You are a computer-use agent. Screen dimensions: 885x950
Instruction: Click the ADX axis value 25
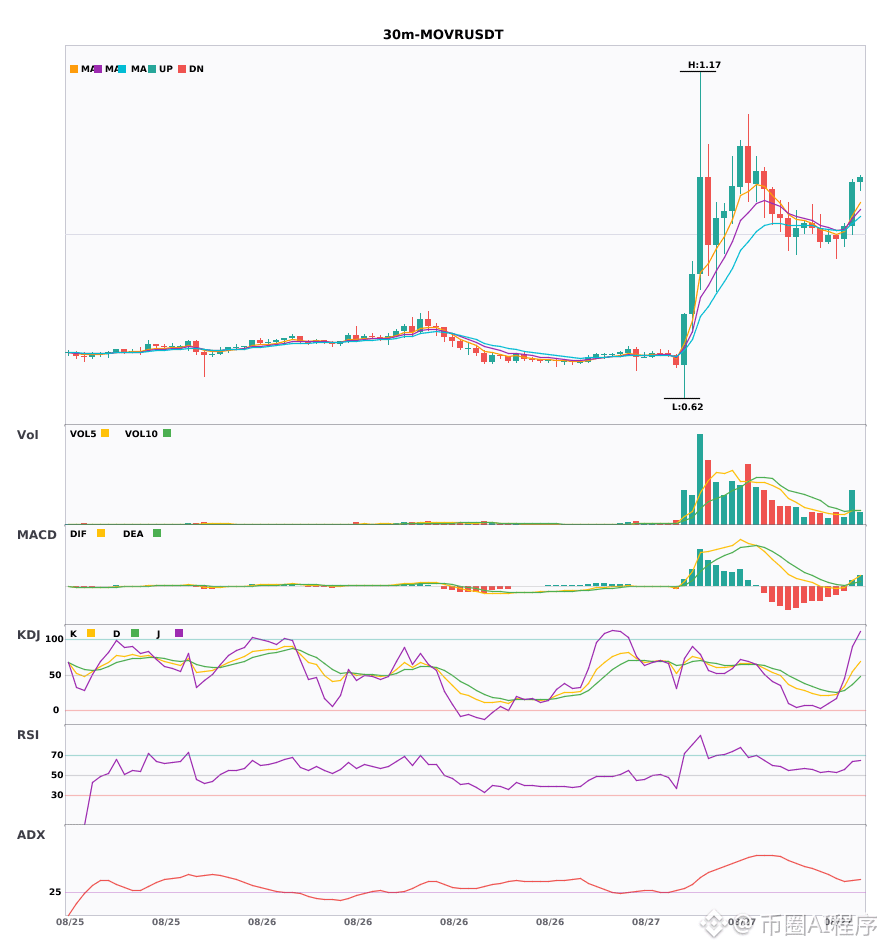point(55,892)
